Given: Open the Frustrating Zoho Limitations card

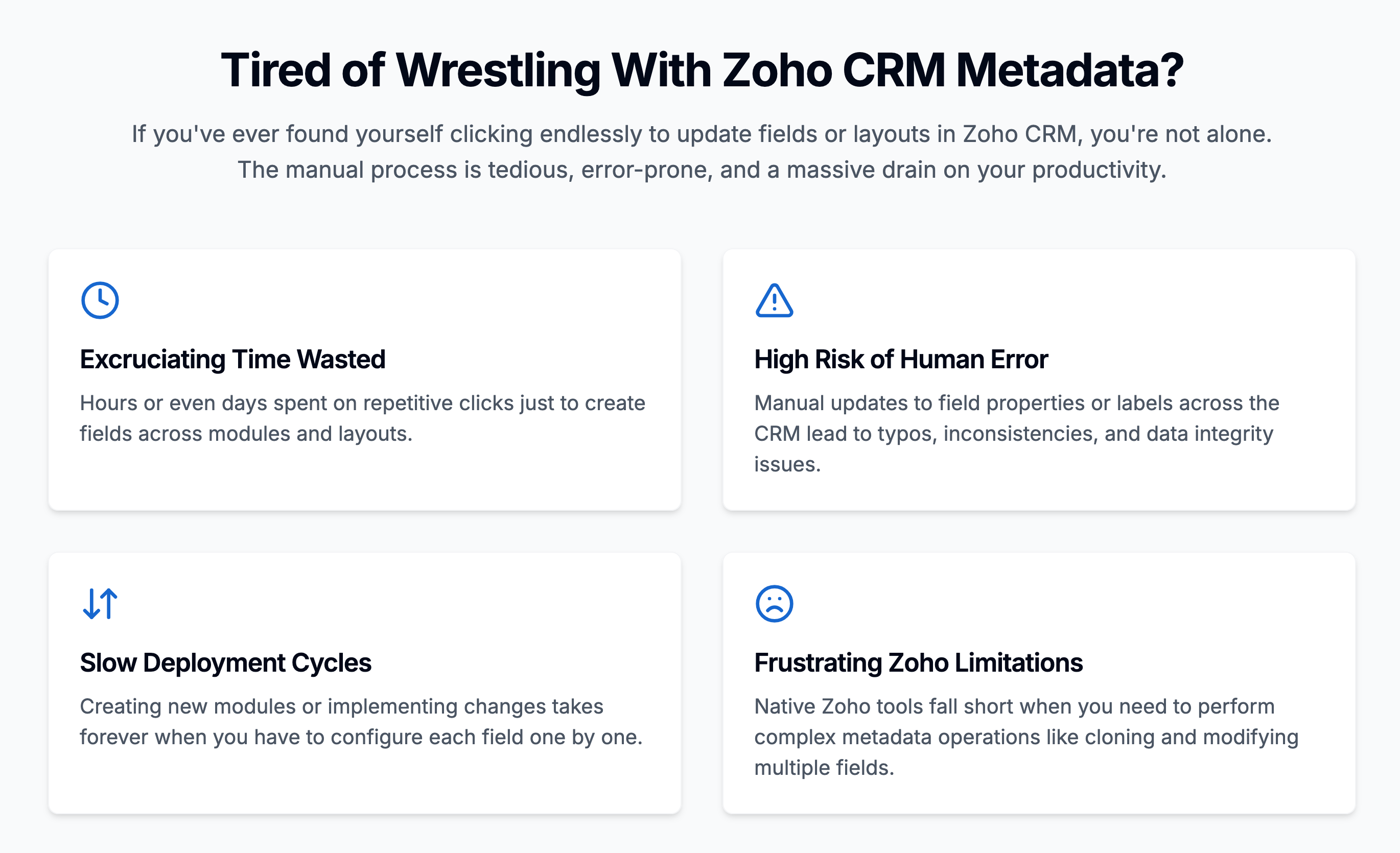Looking at the screenshot, I should click(1039, 683).
